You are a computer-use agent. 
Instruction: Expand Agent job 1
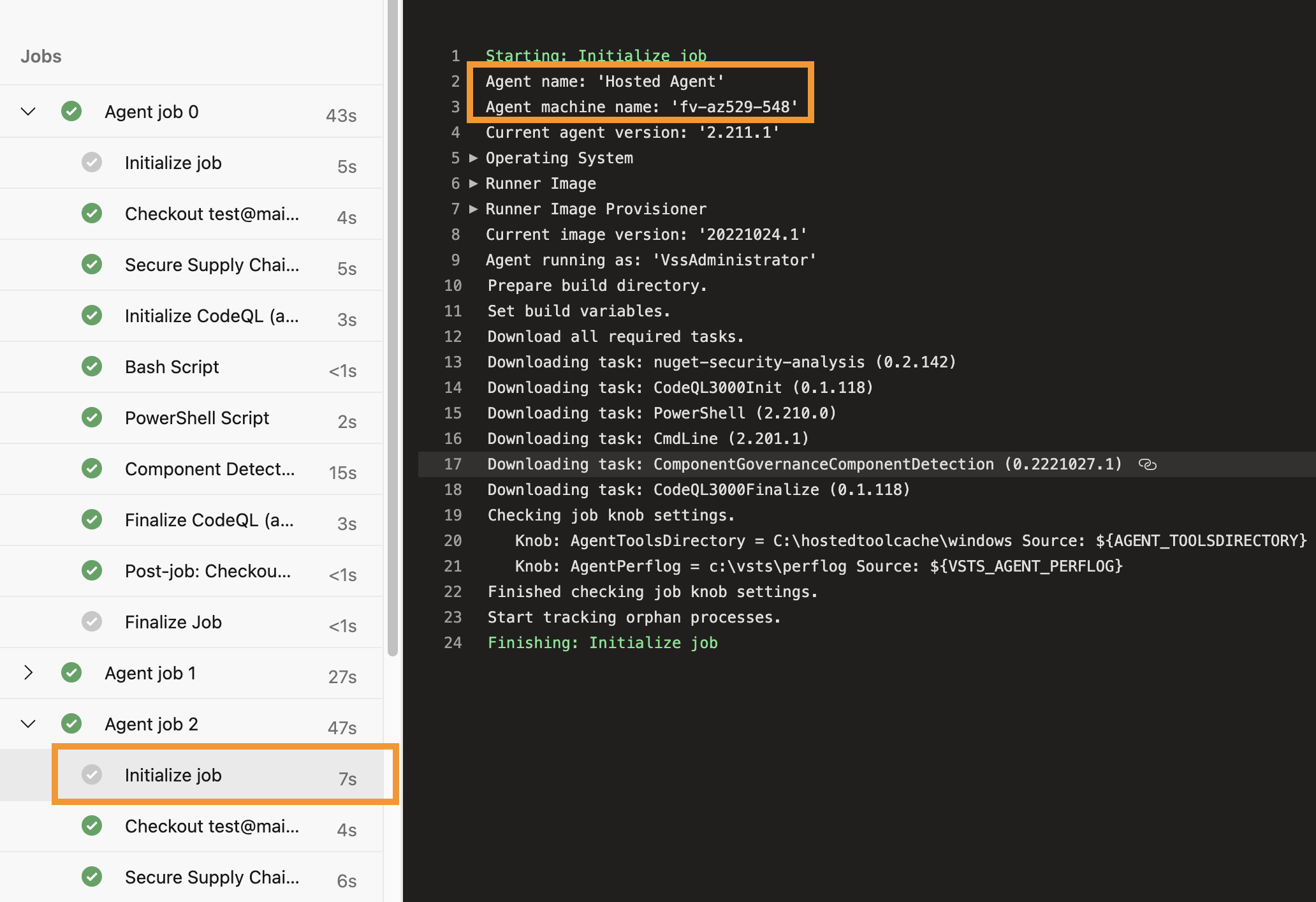point(27,672)
